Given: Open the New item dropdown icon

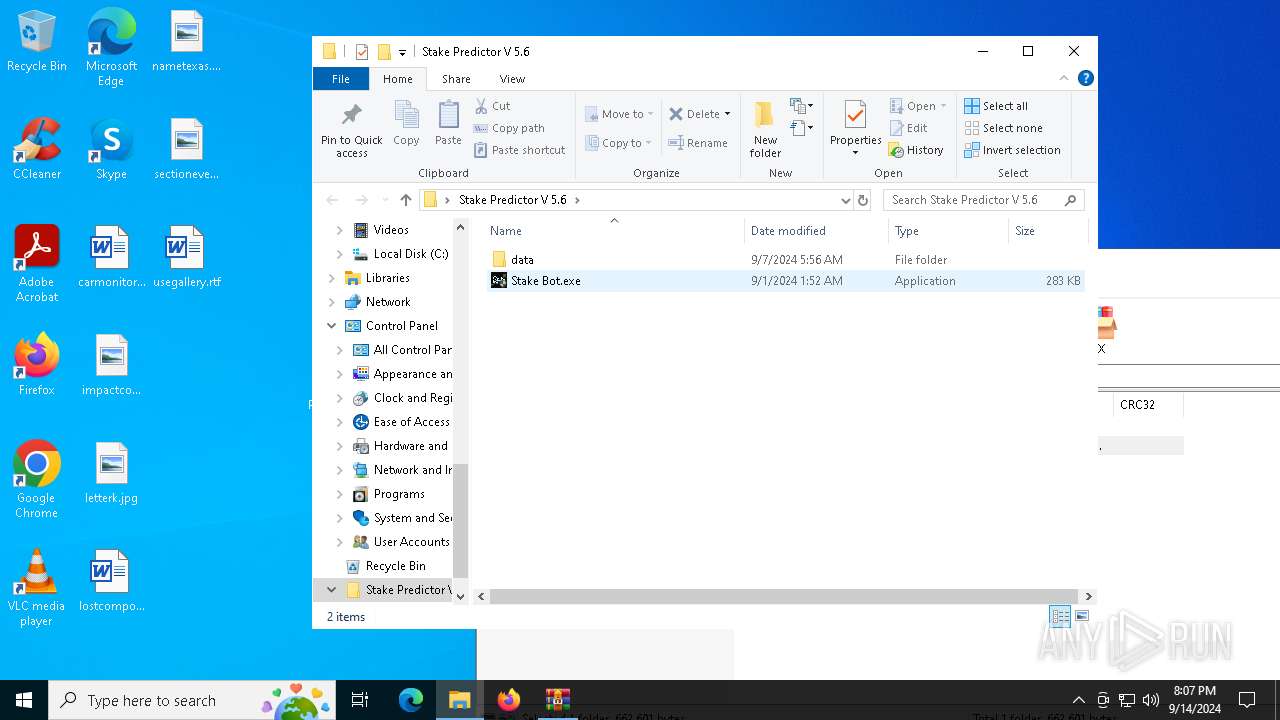Looking at the screenshot, I should [801, 106].
